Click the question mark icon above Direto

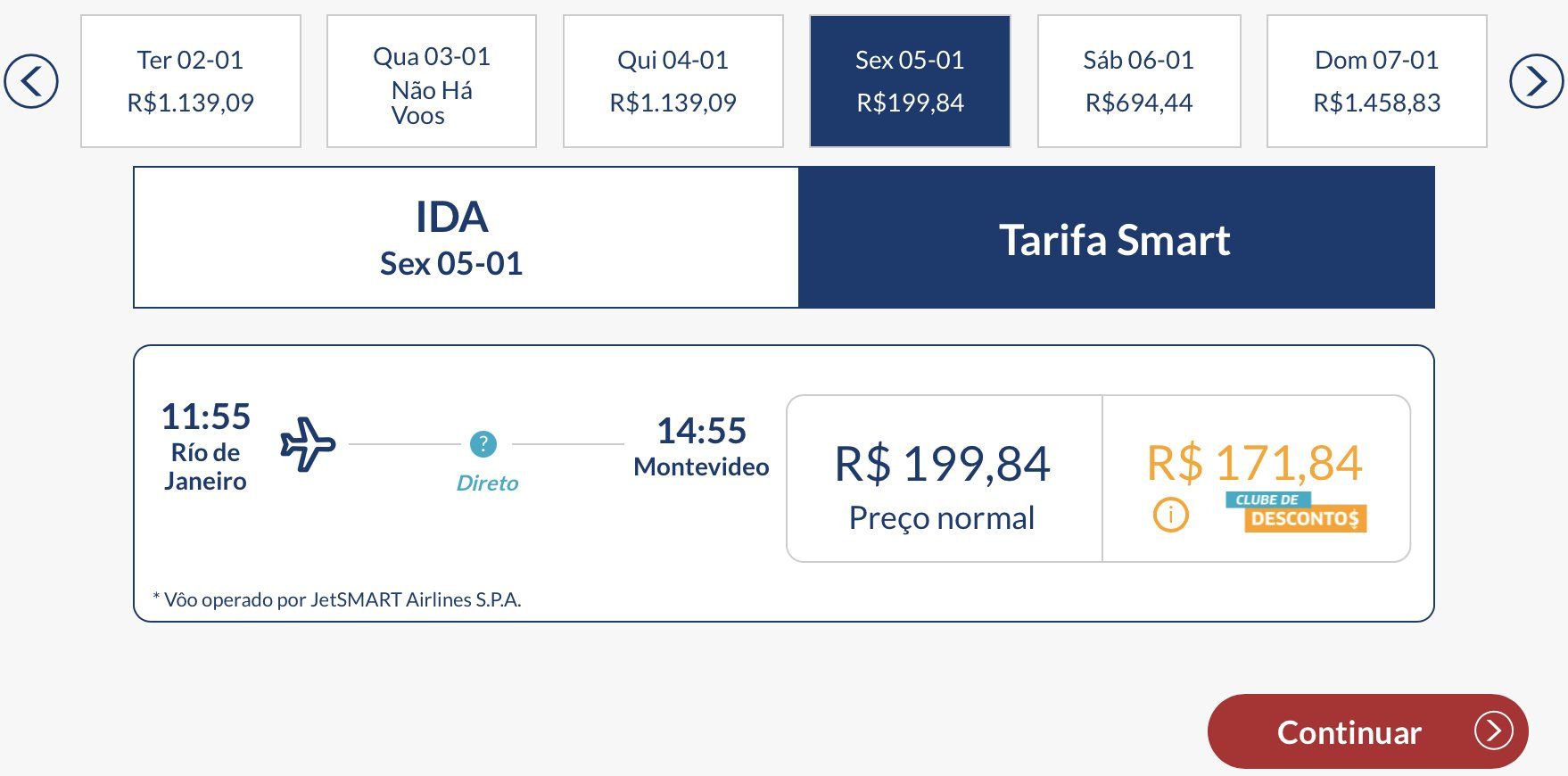483,443
